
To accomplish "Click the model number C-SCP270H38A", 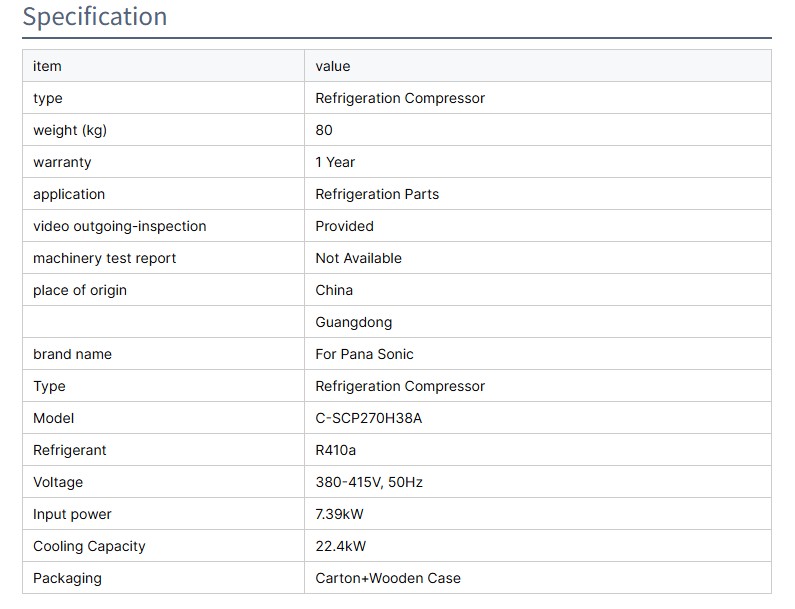I will point(369,418).
